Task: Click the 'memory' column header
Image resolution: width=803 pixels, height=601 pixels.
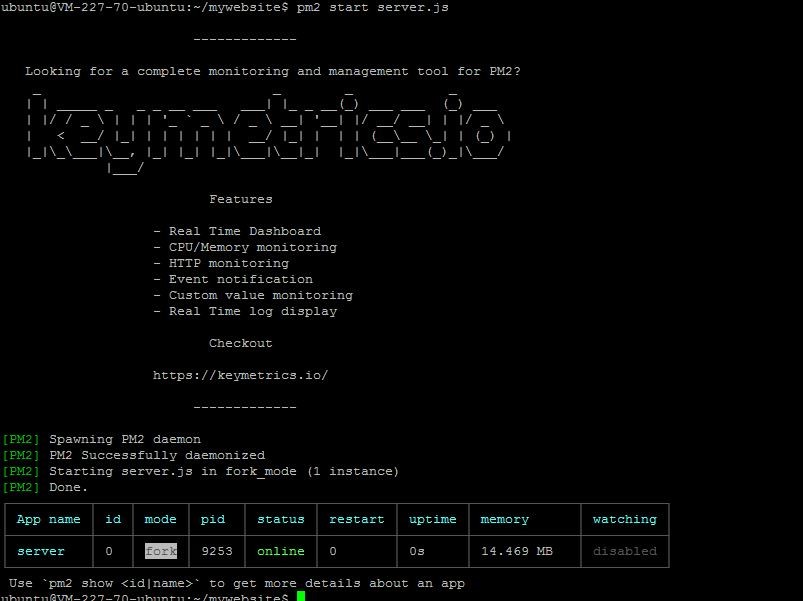Action: click(504, 520)
